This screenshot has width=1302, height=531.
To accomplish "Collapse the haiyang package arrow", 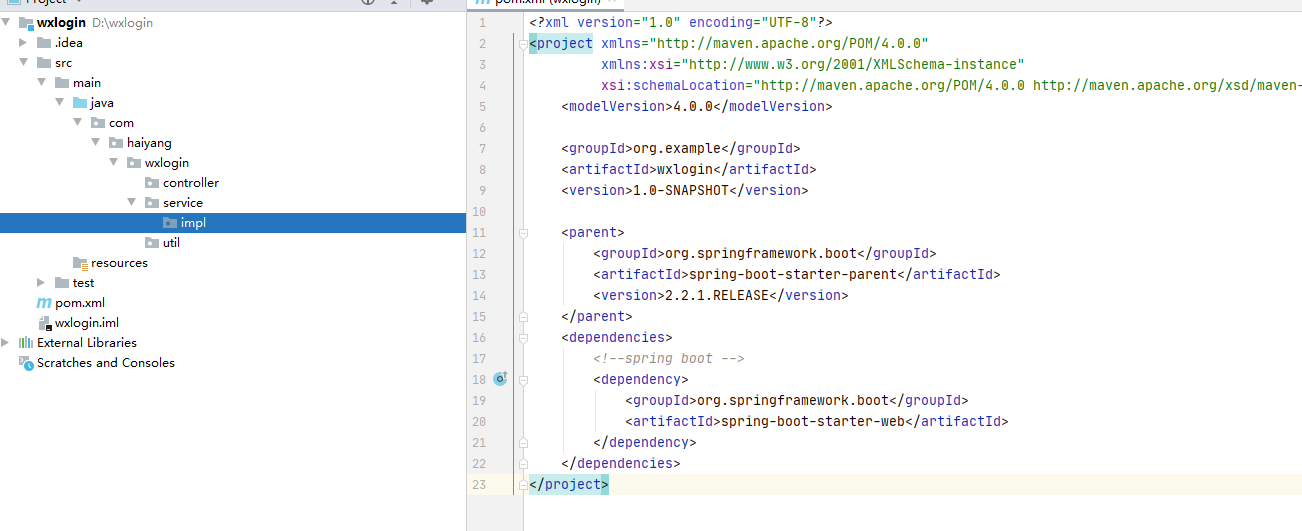I will (x=95, y=143).
